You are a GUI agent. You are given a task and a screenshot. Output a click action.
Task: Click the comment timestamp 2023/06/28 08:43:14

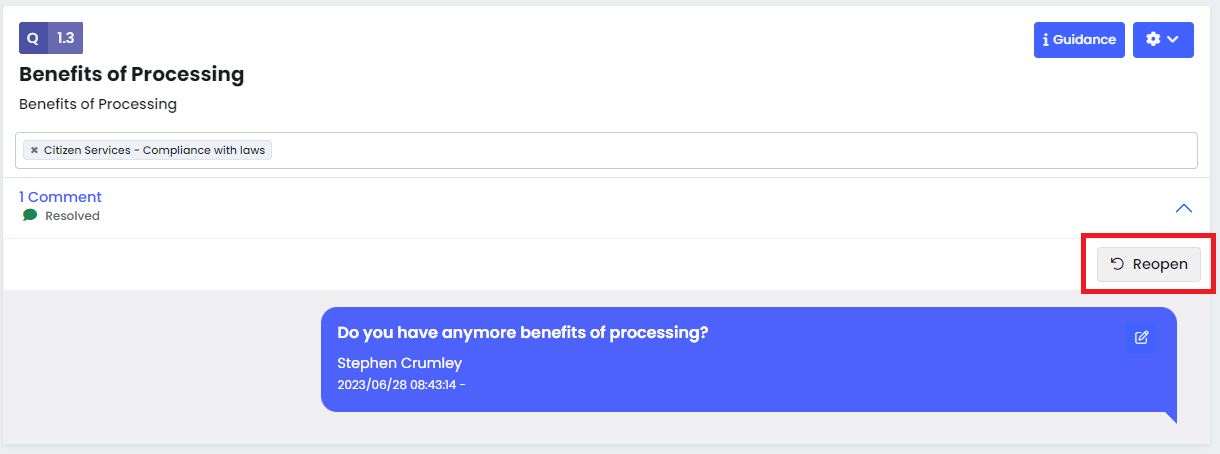(x=397, y=384)
